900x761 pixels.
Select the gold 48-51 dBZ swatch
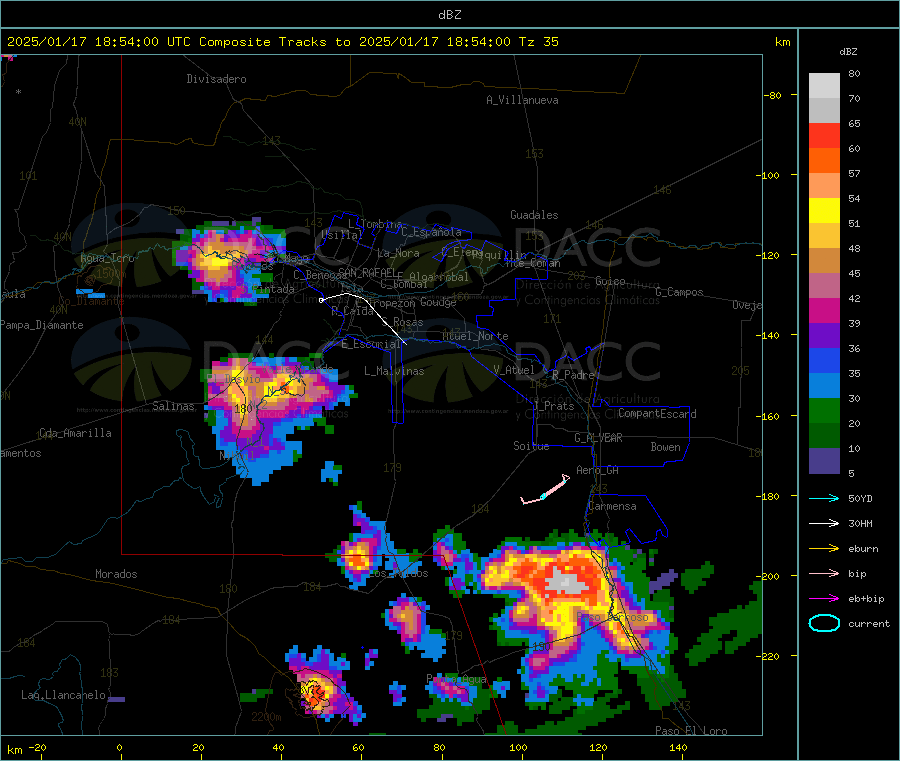[824, 236]
